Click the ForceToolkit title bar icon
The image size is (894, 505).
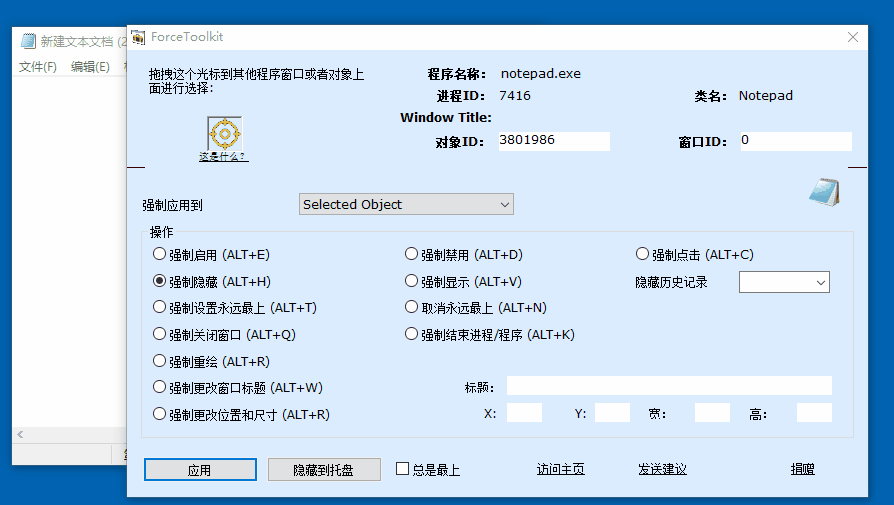tap(138, 38)
